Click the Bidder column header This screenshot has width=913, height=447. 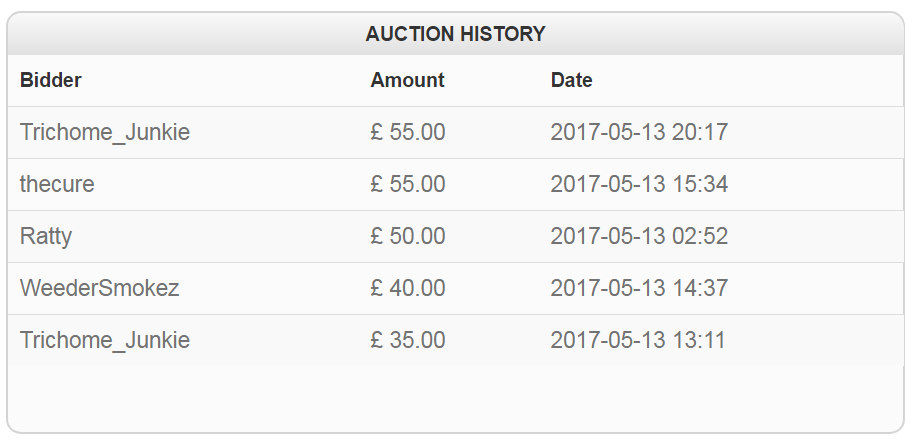[x=51, y=81]
